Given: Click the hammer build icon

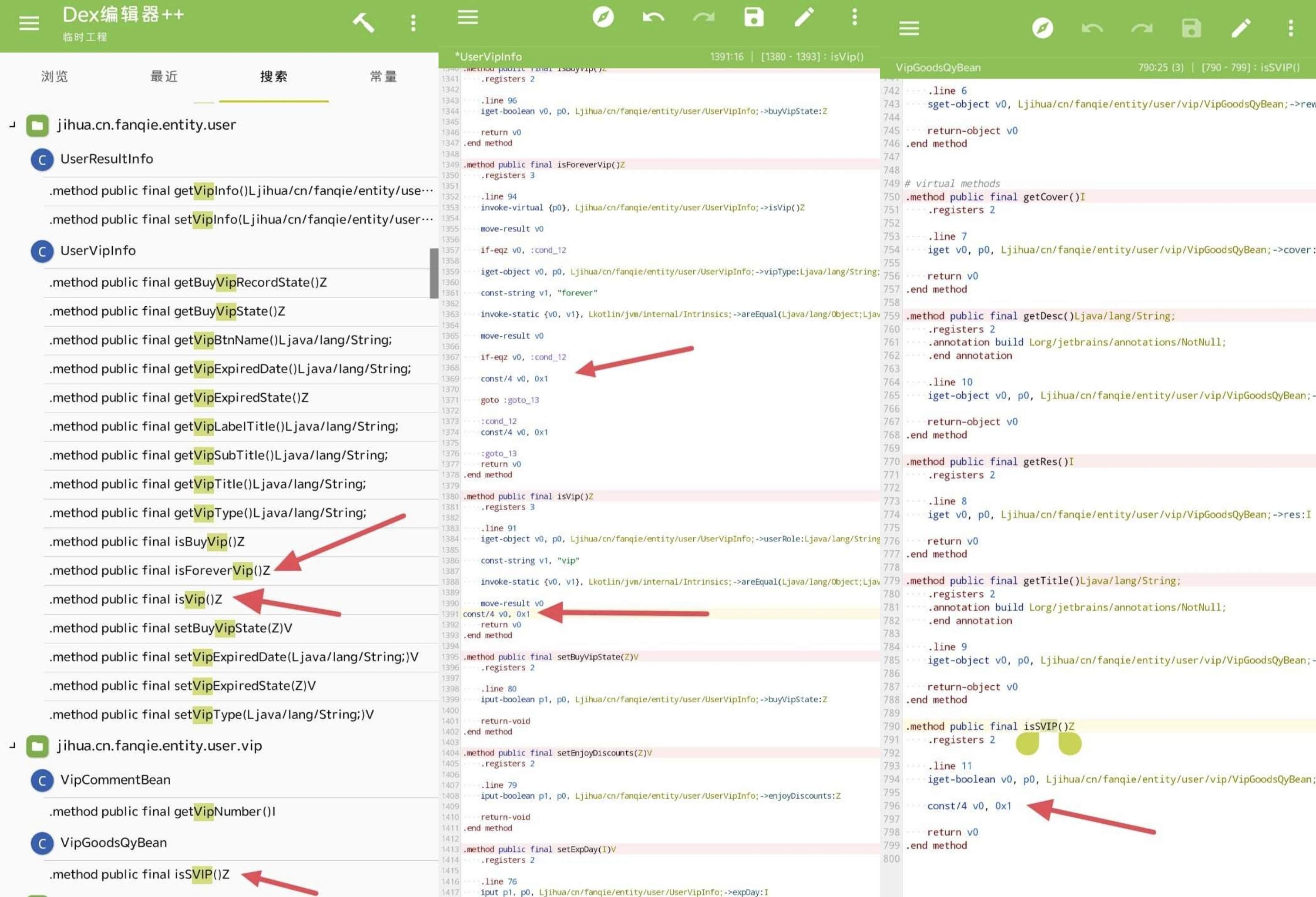Looking at the screenshot, I should pos(363,23).
